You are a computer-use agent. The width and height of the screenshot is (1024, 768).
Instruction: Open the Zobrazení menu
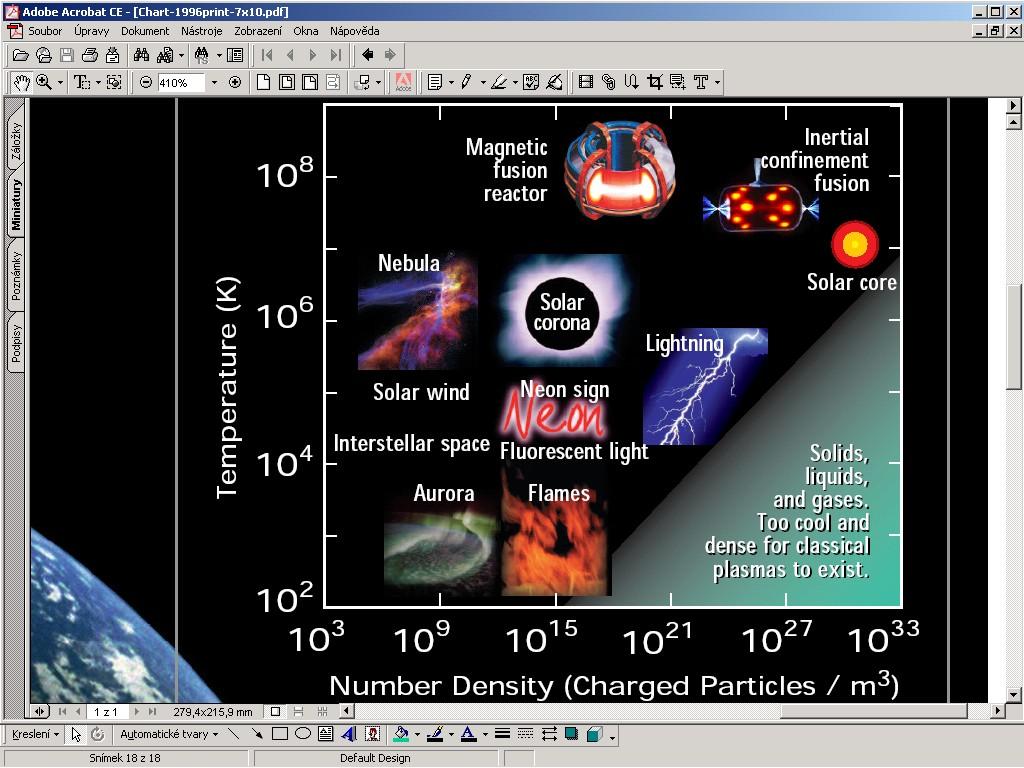click(x=258, y=31)
